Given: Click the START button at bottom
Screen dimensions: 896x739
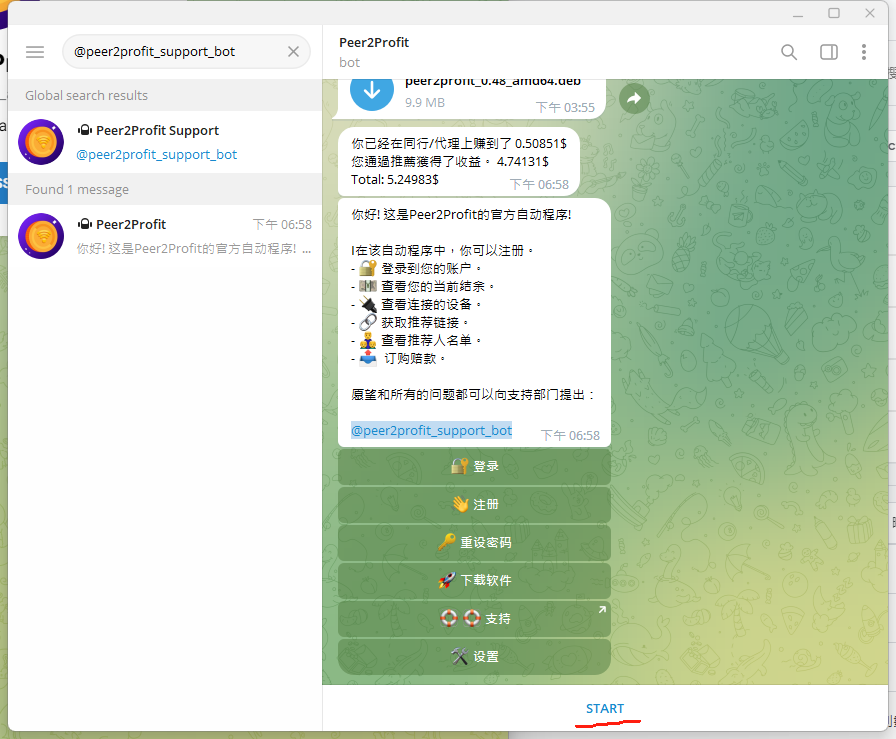Looking at the screenshot, I should point(605,708).
